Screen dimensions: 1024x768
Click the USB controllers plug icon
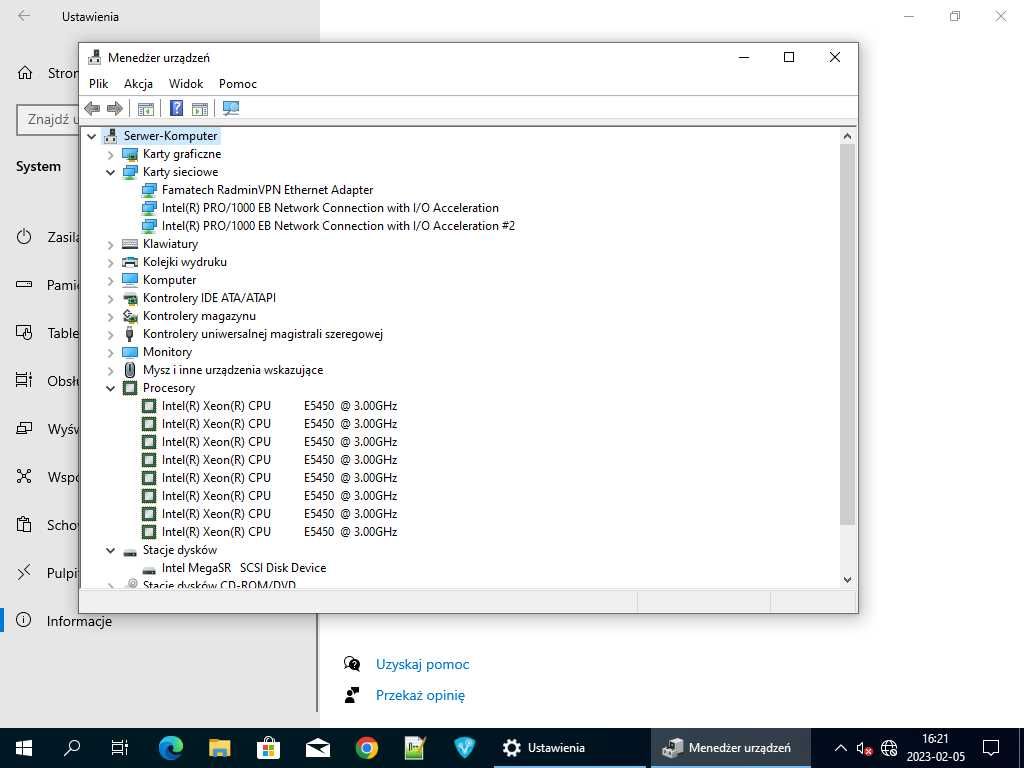[x=130, y=334]
